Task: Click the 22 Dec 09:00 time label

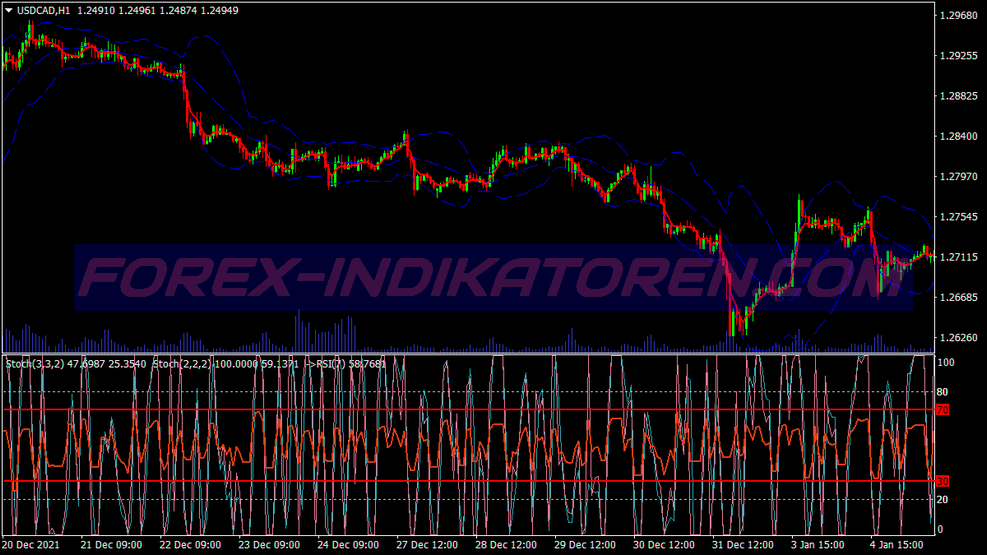Action: coord(190,545)
